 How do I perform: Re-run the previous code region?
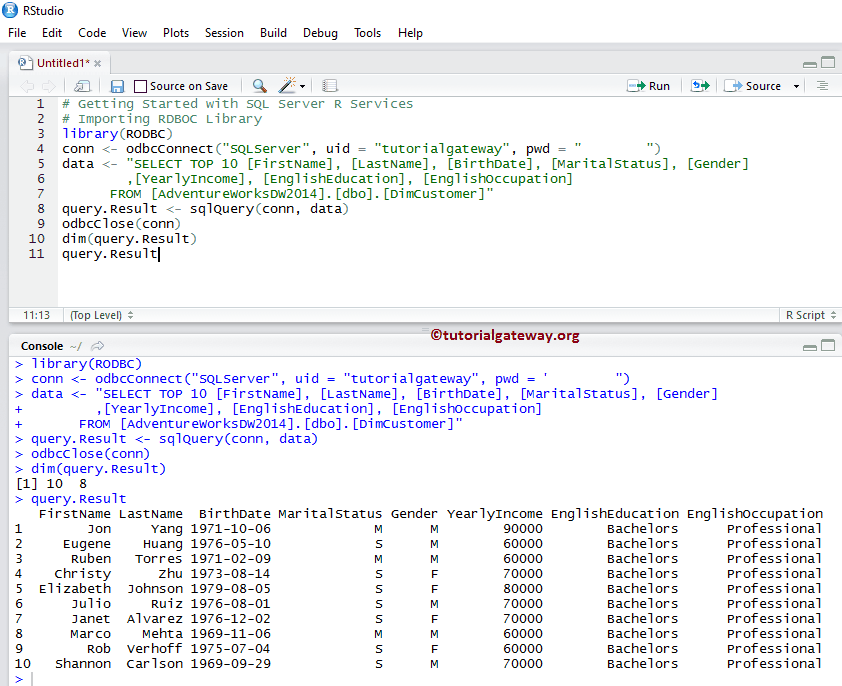(x=700, y=85)
